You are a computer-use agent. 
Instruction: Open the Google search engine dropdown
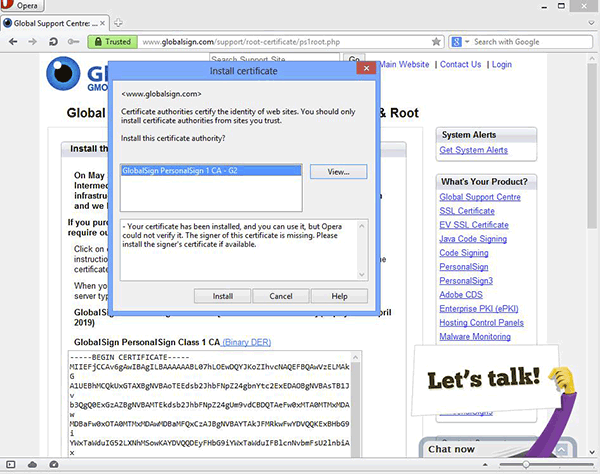tap(460, 42)
